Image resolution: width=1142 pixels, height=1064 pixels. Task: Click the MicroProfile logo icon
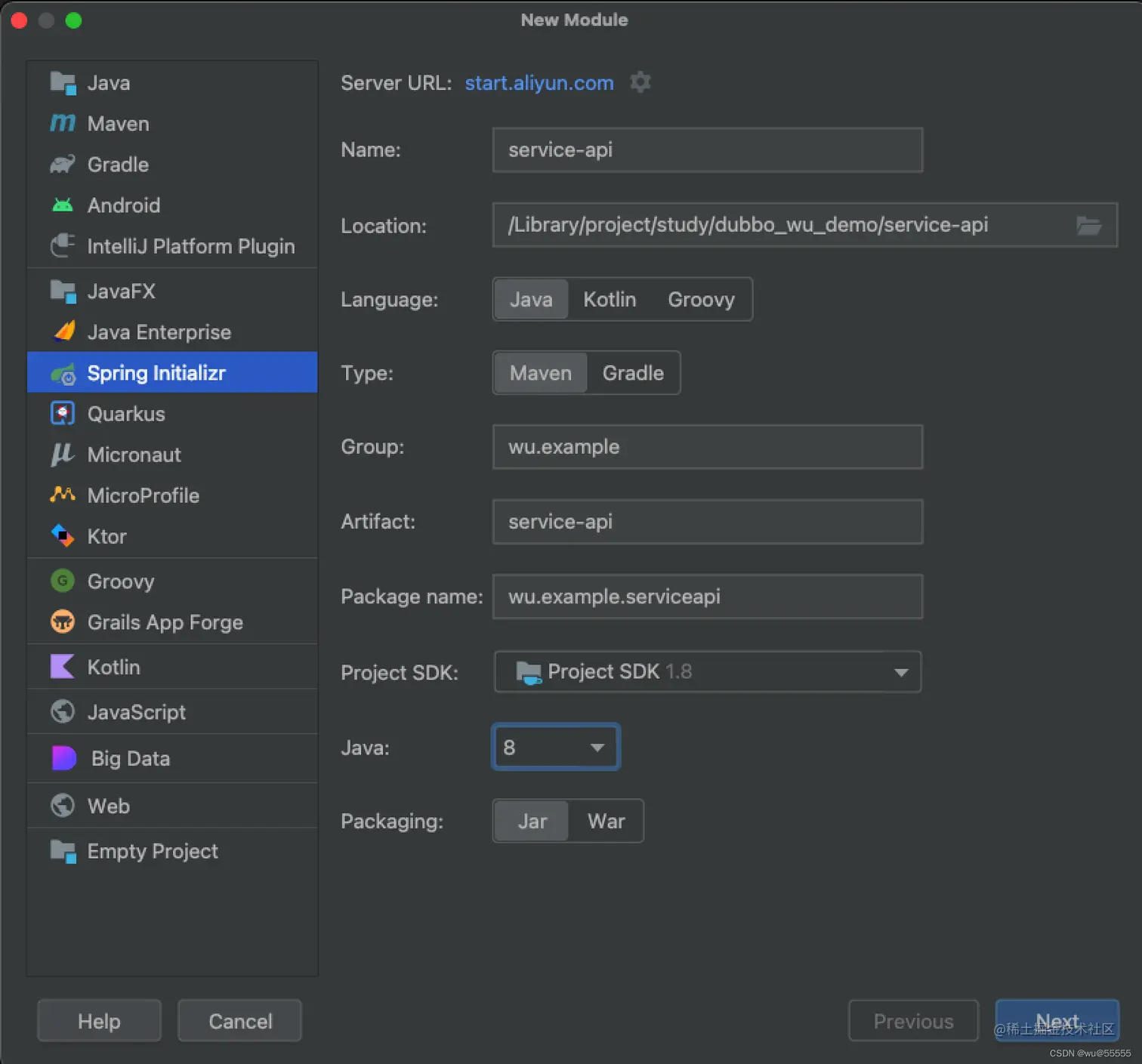point(63,495)
